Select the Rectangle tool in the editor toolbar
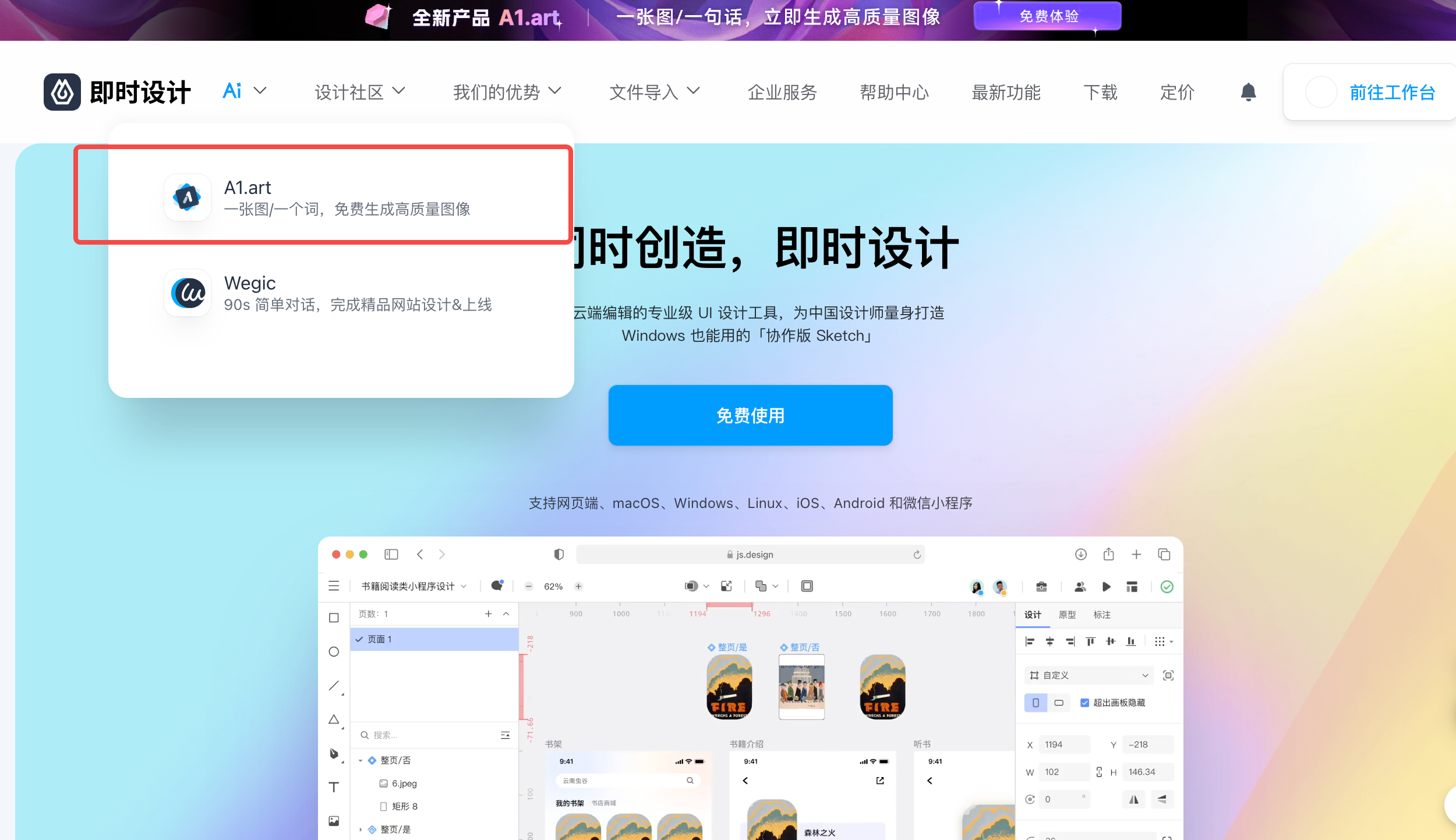 tap(334, 617)
